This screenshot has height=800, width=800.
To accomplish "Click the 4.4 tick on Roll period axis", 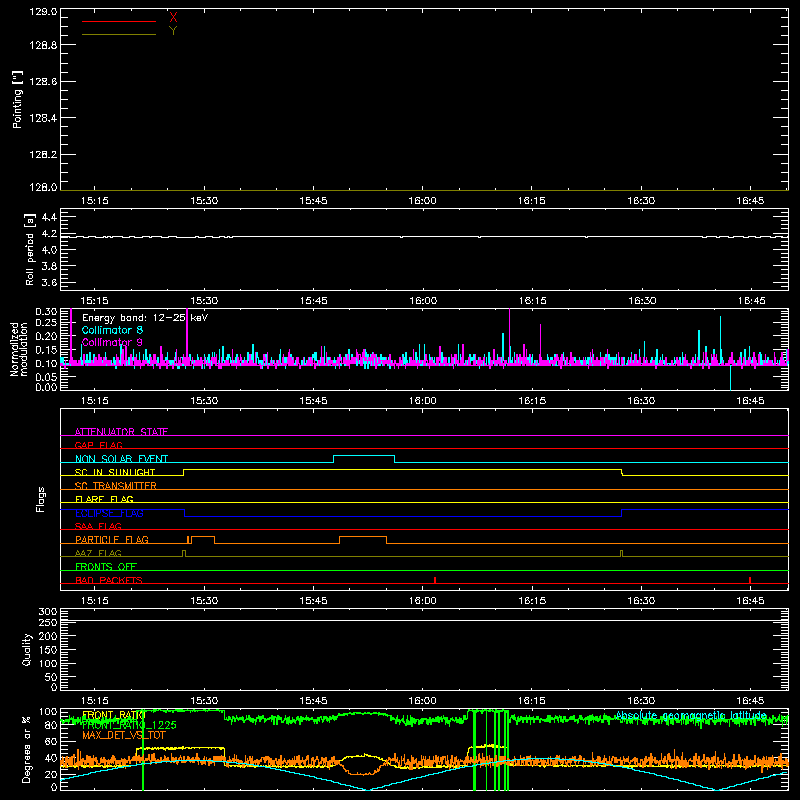I will pyautogui.click(x=49, y=218).
